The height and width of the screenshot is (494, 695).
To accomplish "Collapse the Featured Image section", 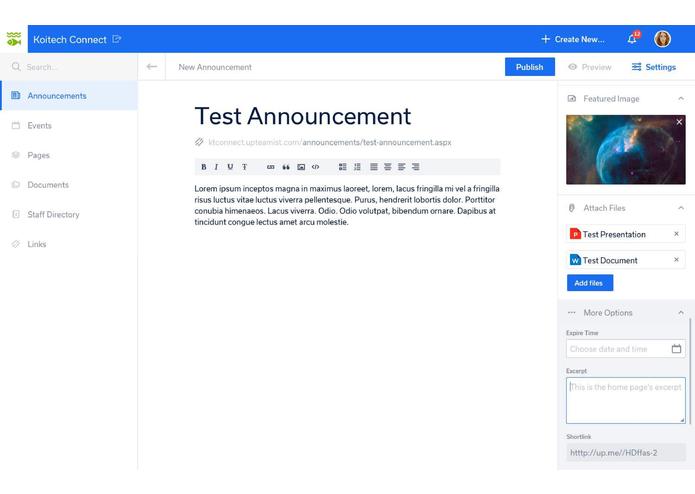I will point(681,98).
